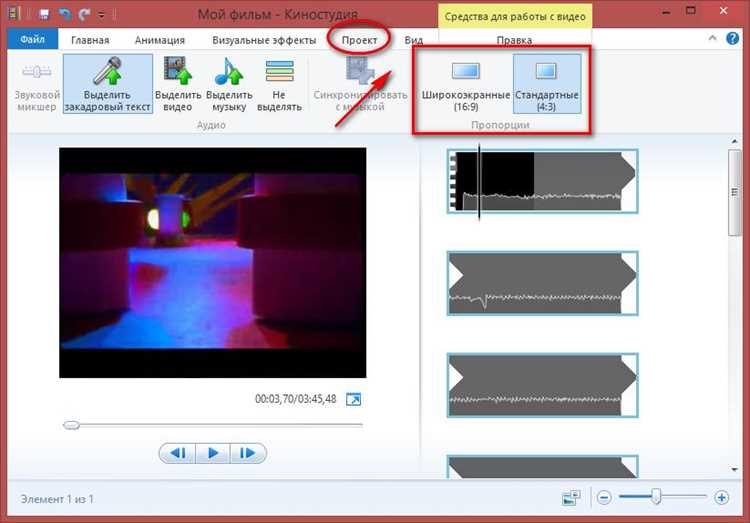Click the zoom in plus button

tap(721, 498)
